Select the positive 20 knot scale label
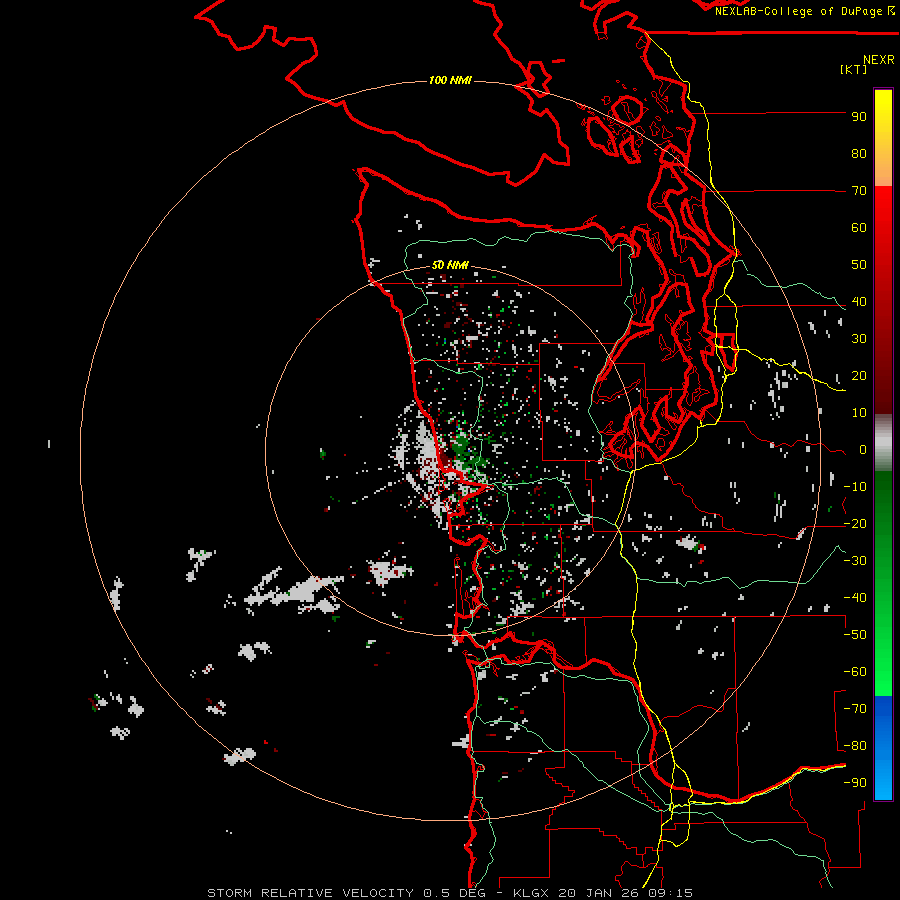 [x=859, y=376]
